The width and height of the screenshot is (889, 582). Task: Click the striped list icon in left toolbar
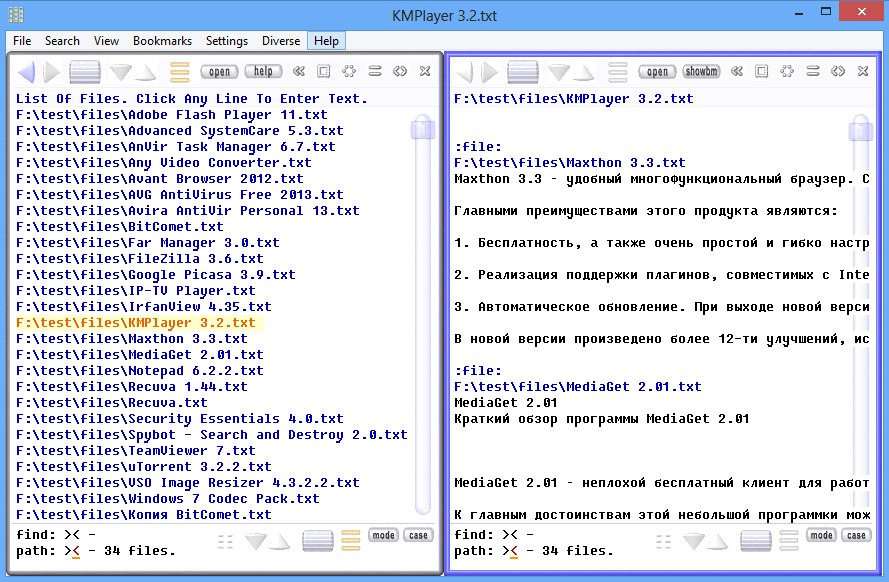[x=85, y=72]
